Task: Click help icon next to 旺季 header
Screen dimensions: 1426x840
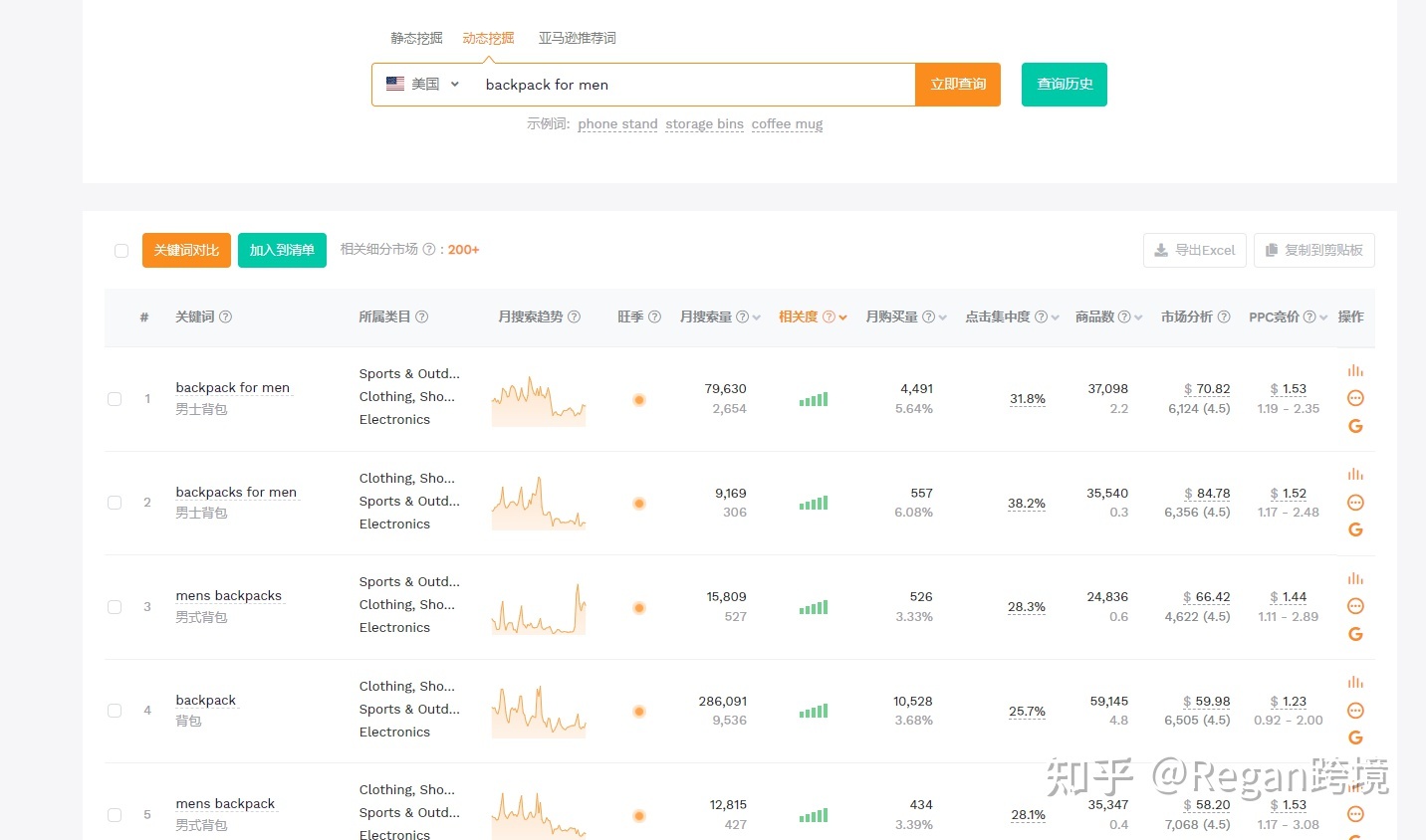Action: pyautogui.click(x=654, y=316)
